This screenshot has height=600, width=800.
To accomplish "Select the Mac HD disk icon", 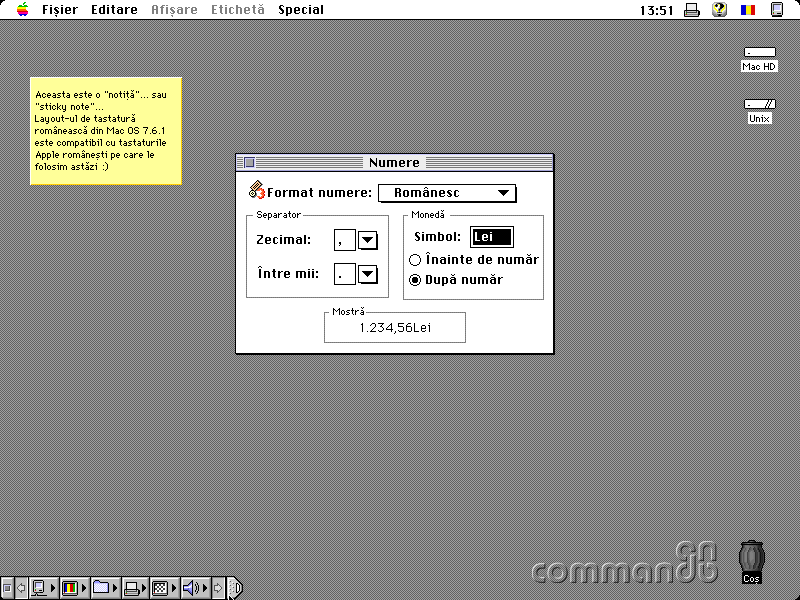I will [x=759, y=54].
